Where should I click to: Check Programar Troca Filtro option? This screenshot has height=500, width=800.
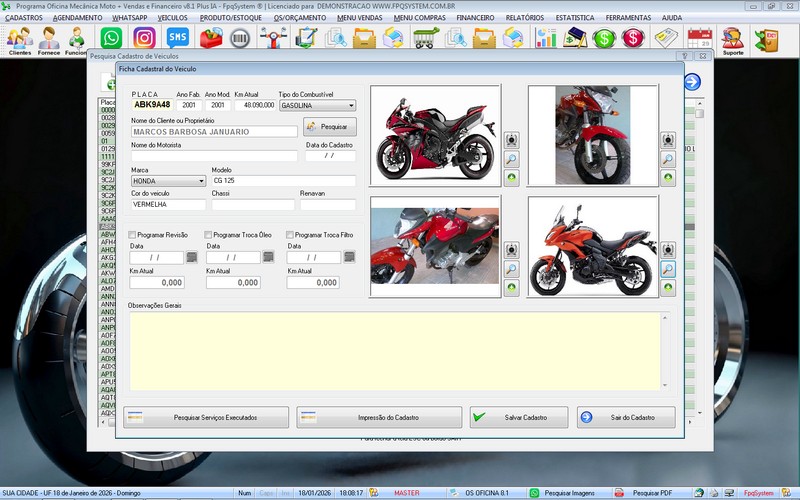291,234
